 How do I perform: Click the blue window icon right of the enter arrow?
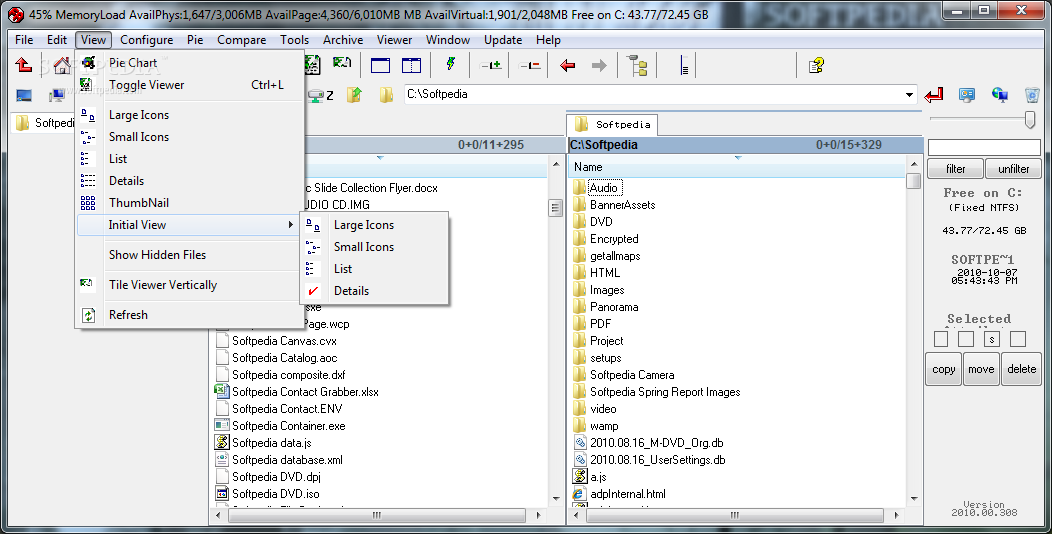[x=967, y=95]
